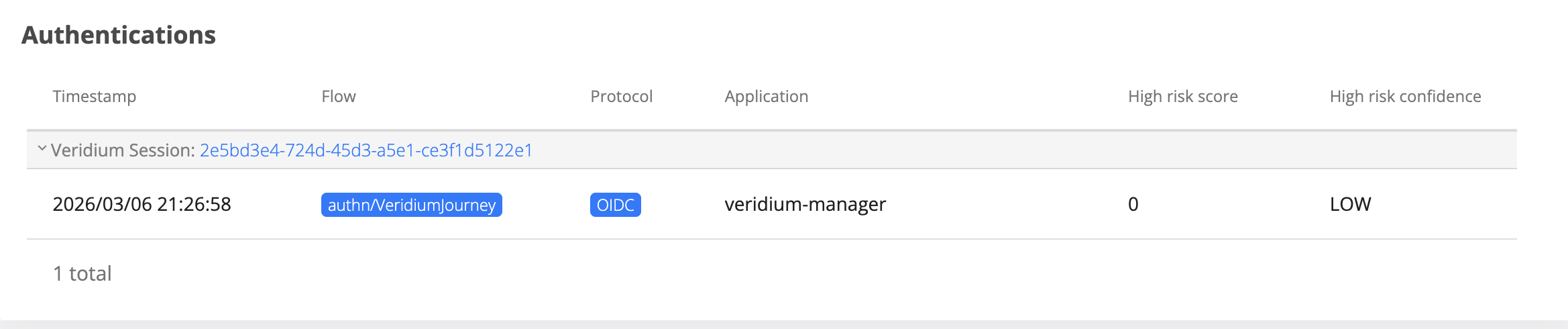Click the veridium-manager application cell
The image size is (1568, 329).
tap(805, 204)
